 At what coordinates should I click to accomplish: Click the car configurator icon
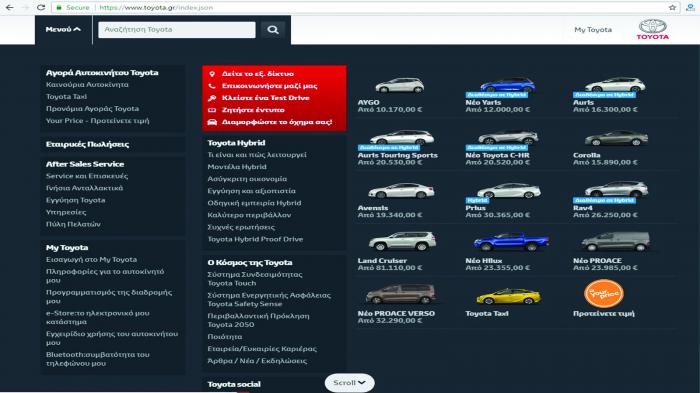click(x=212, y=122)
